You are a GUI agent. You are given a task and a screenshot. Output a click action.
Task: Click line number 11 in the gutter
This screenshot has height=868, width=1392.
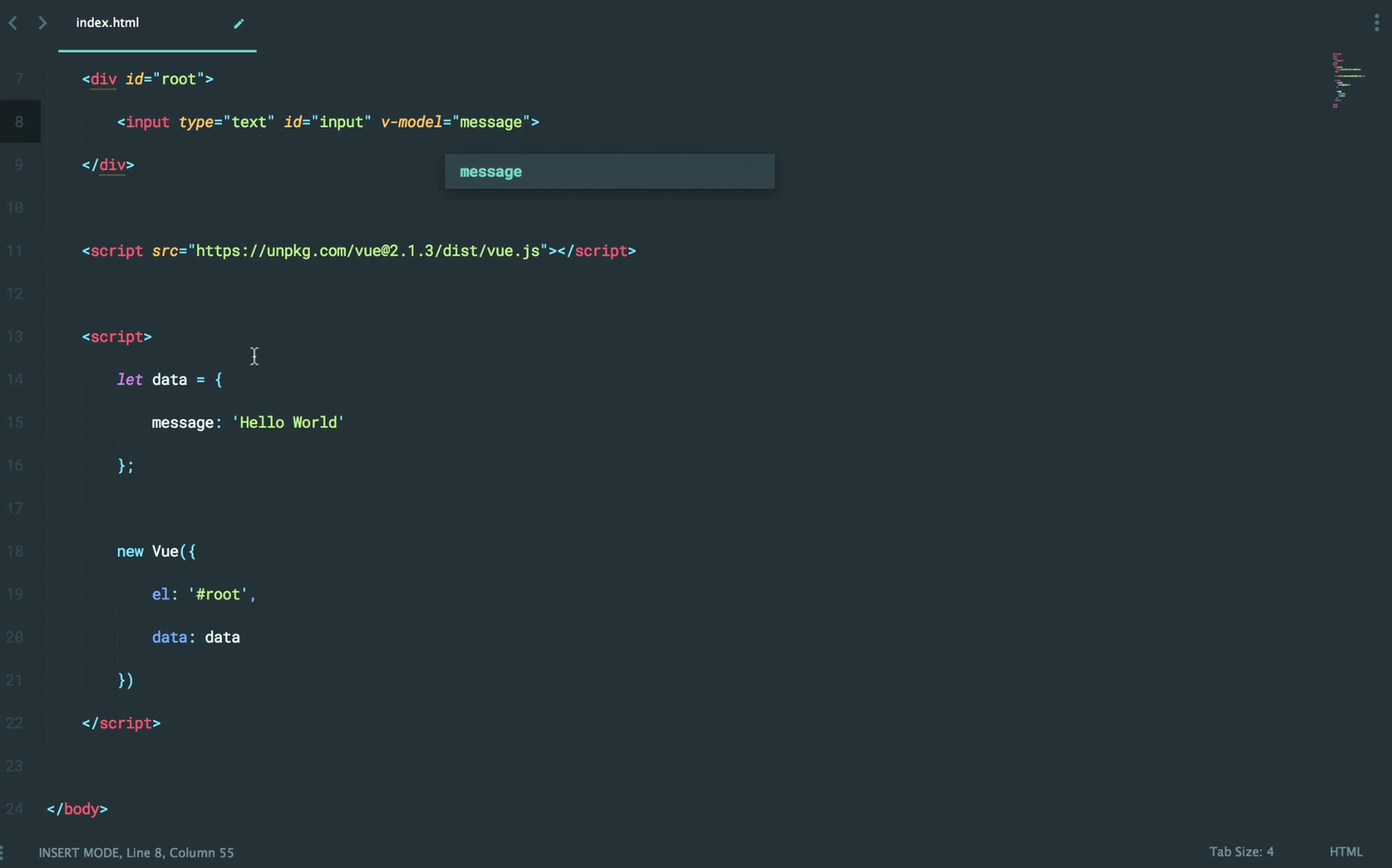pyautogui.click(x=15, y=251)
